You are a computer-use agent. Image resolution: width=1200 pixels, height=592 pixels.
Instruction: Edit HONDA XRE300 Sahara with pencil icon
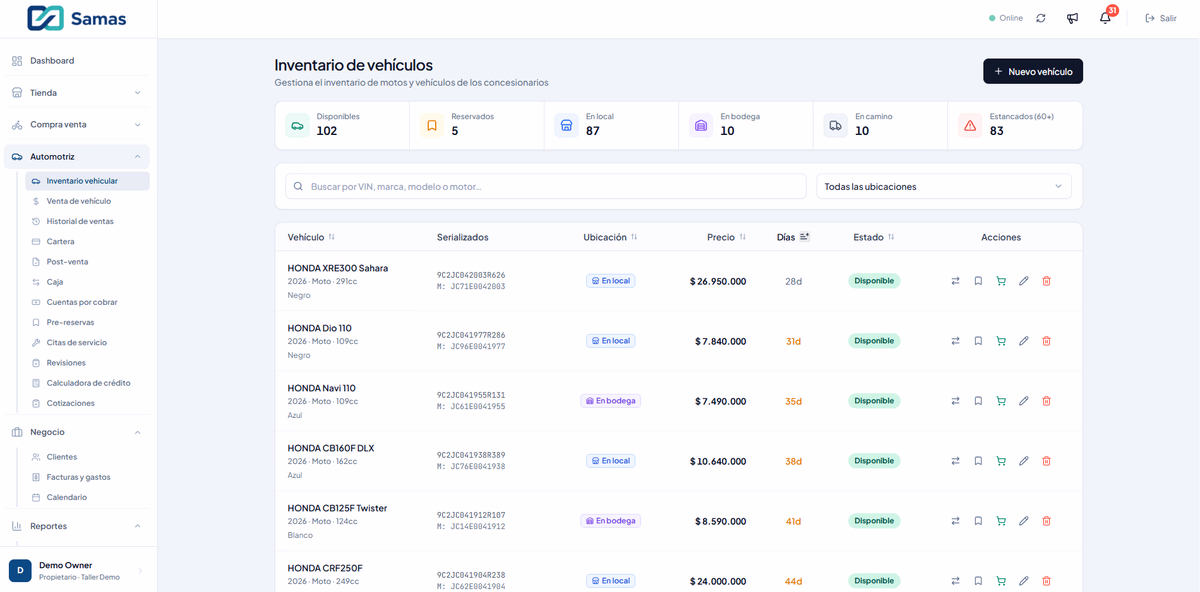pyautogui.click(x=1024, y=281)
